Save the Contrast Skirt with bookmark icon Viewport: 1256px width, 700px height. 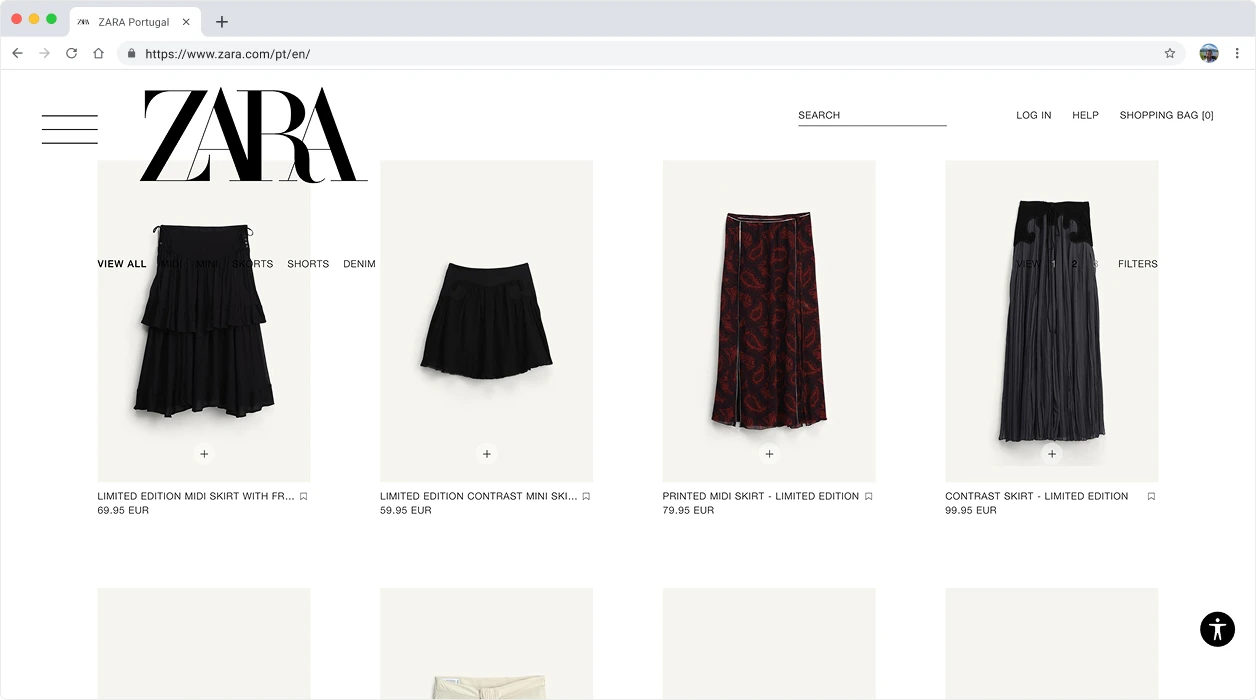pyautogui.click(x=1151, y=496)
